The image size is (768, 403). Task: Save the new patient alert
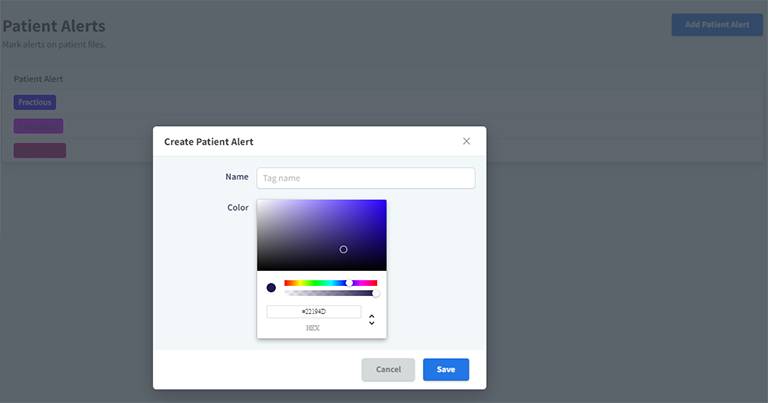[446, 370]
